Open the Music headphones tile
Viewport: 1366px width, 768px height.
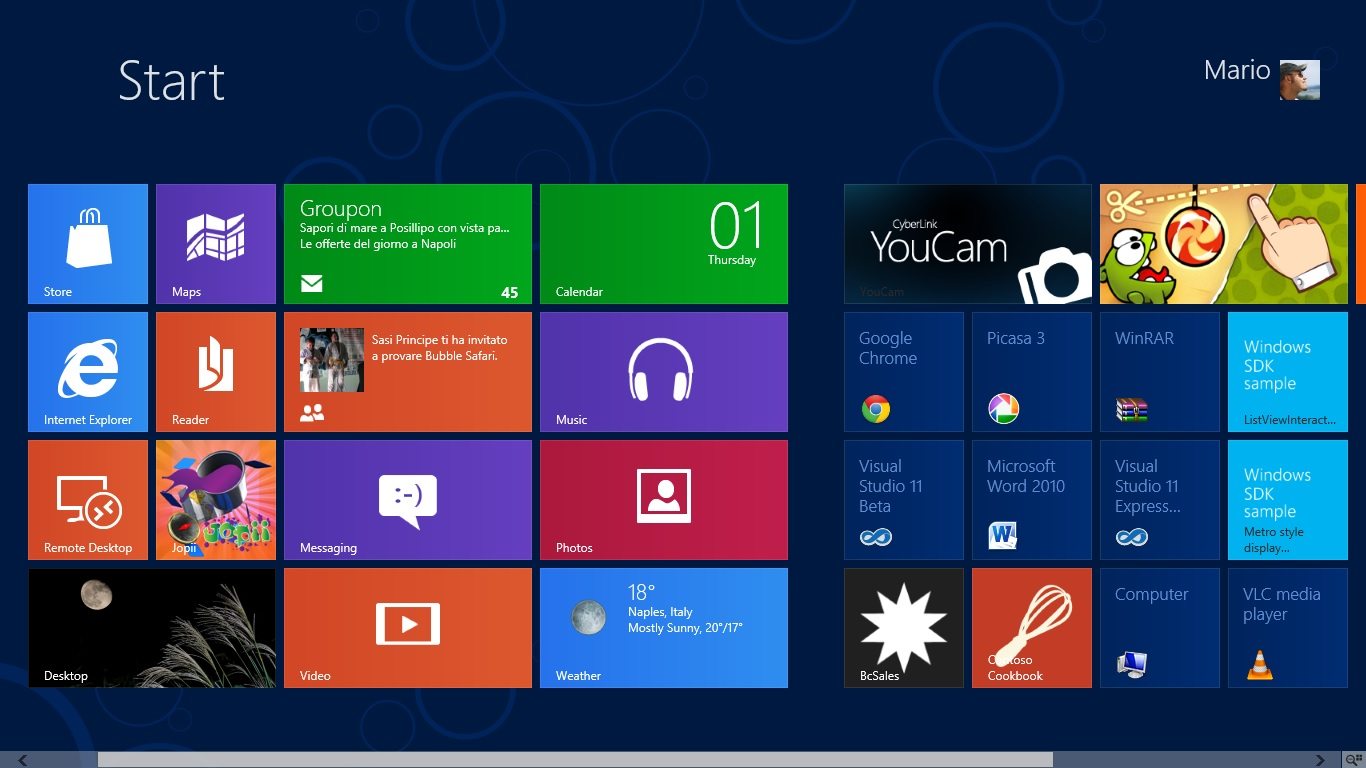pos(663,371)
